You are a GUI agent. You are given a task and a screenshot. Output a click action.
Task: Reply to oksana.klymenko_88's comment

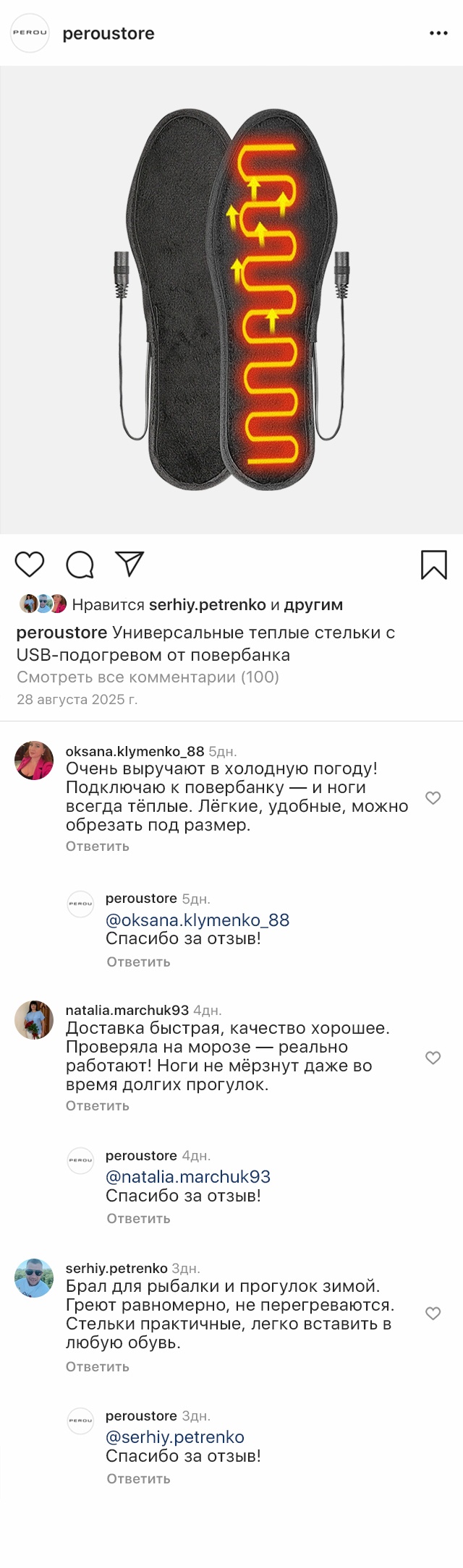point(98,847)
